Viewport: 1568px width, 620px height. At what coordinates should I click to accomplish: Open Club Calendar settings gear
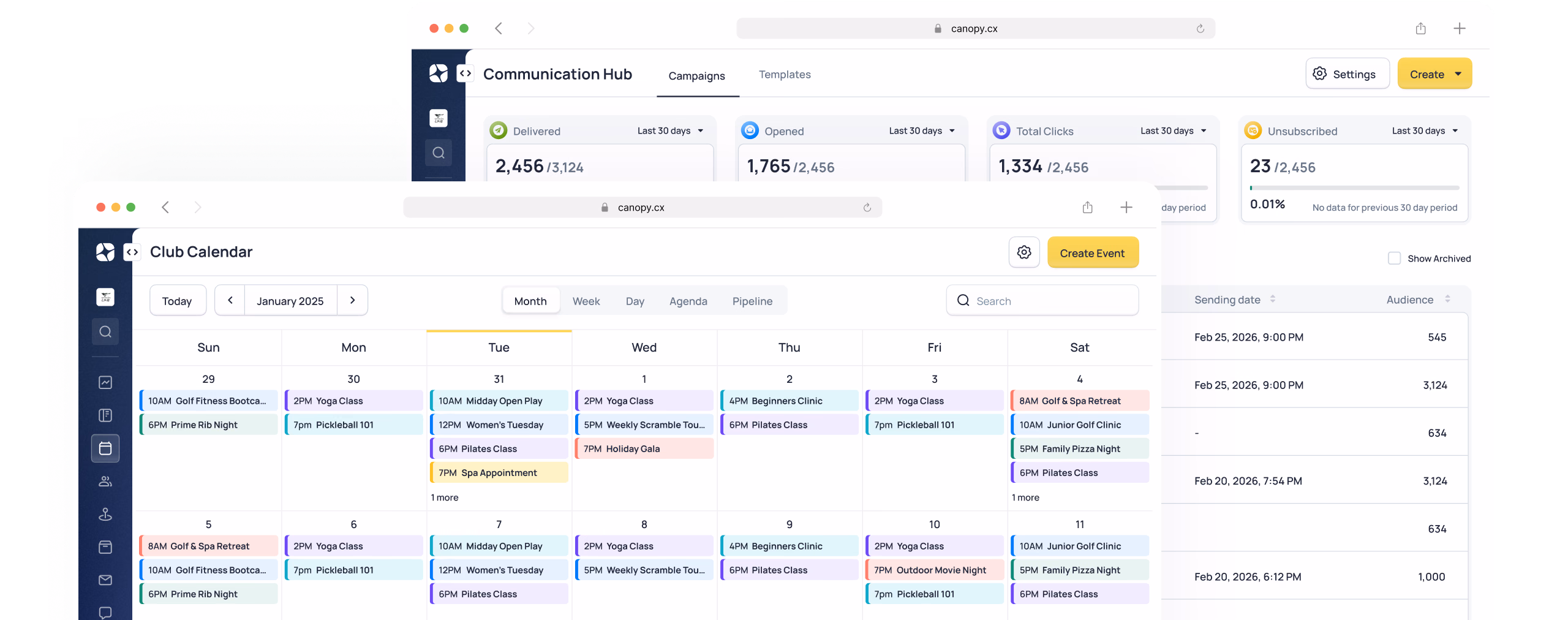click(1024, 252)
